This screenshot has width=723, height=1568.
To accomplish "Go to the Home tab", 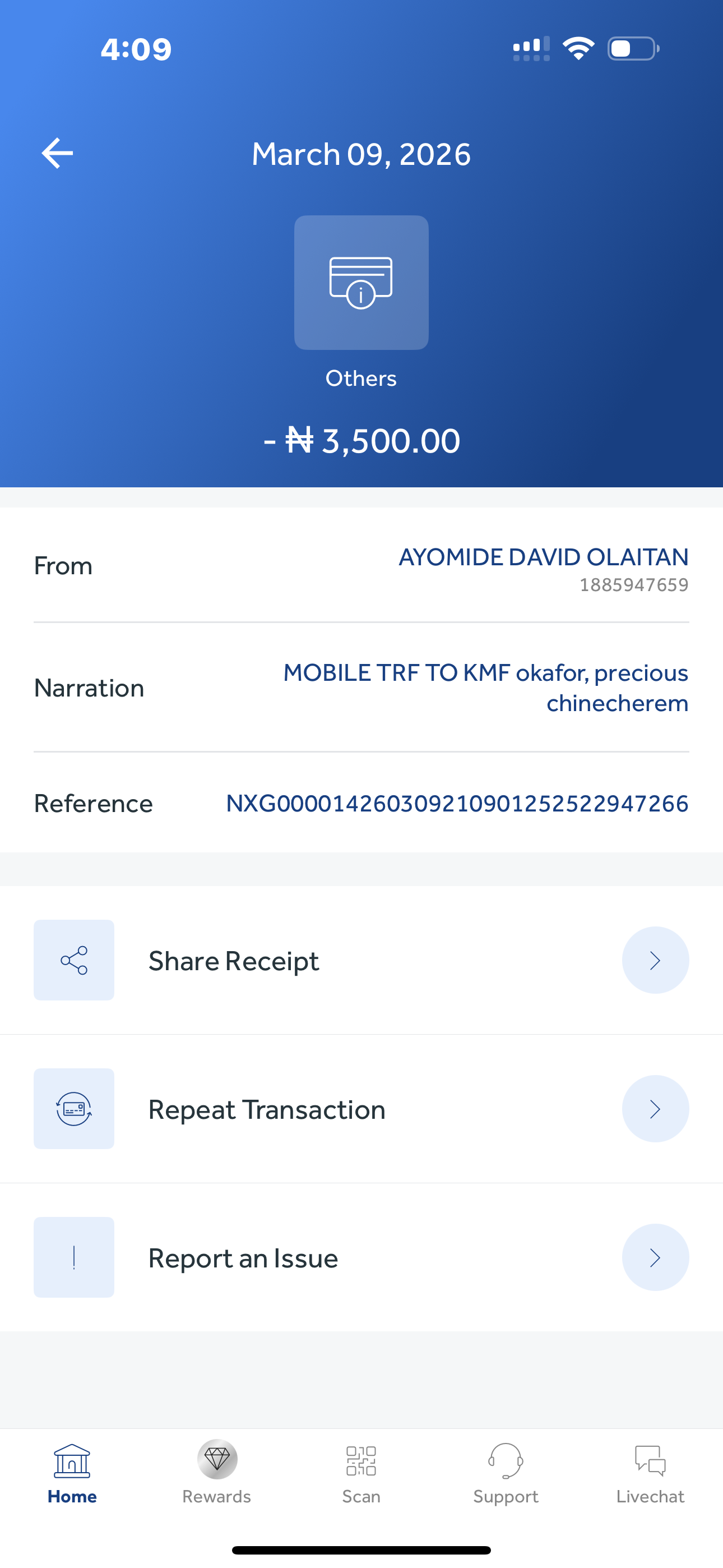I will pos(72,1473).
